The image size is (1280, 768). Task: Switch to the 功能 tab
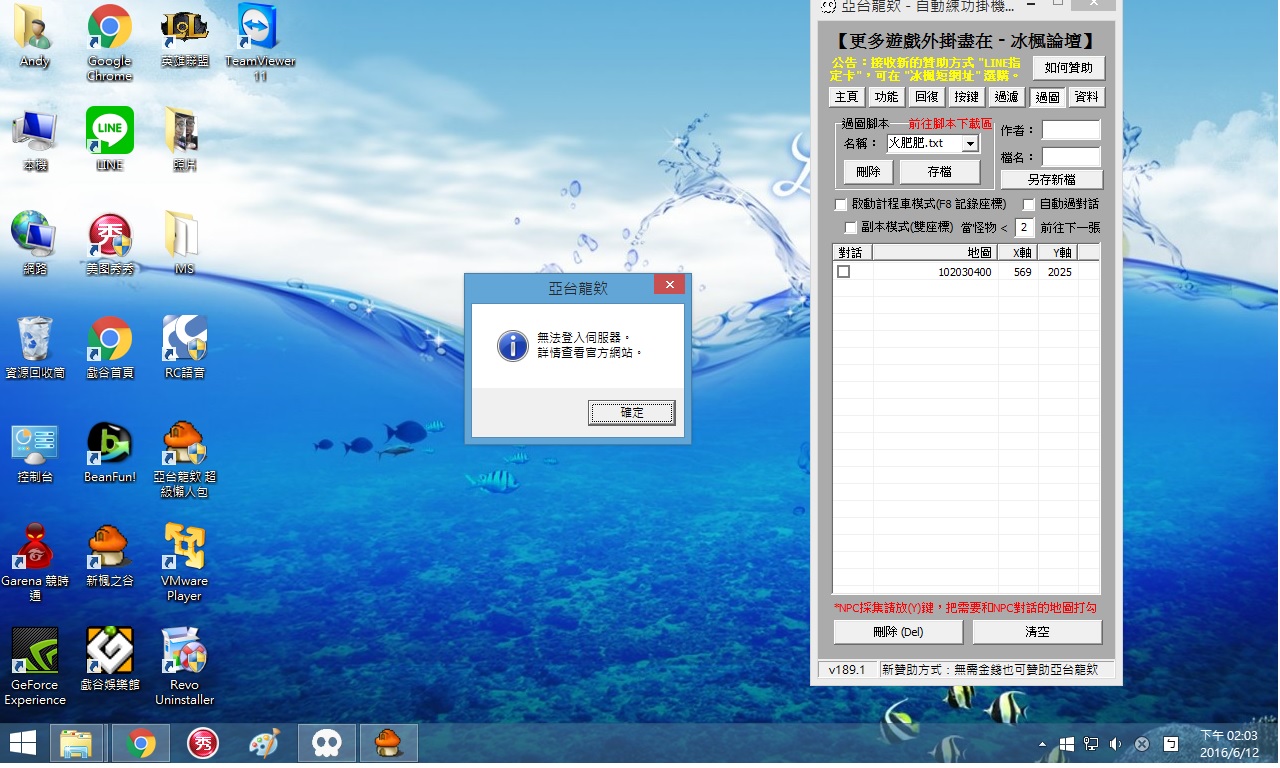(886, 97)
